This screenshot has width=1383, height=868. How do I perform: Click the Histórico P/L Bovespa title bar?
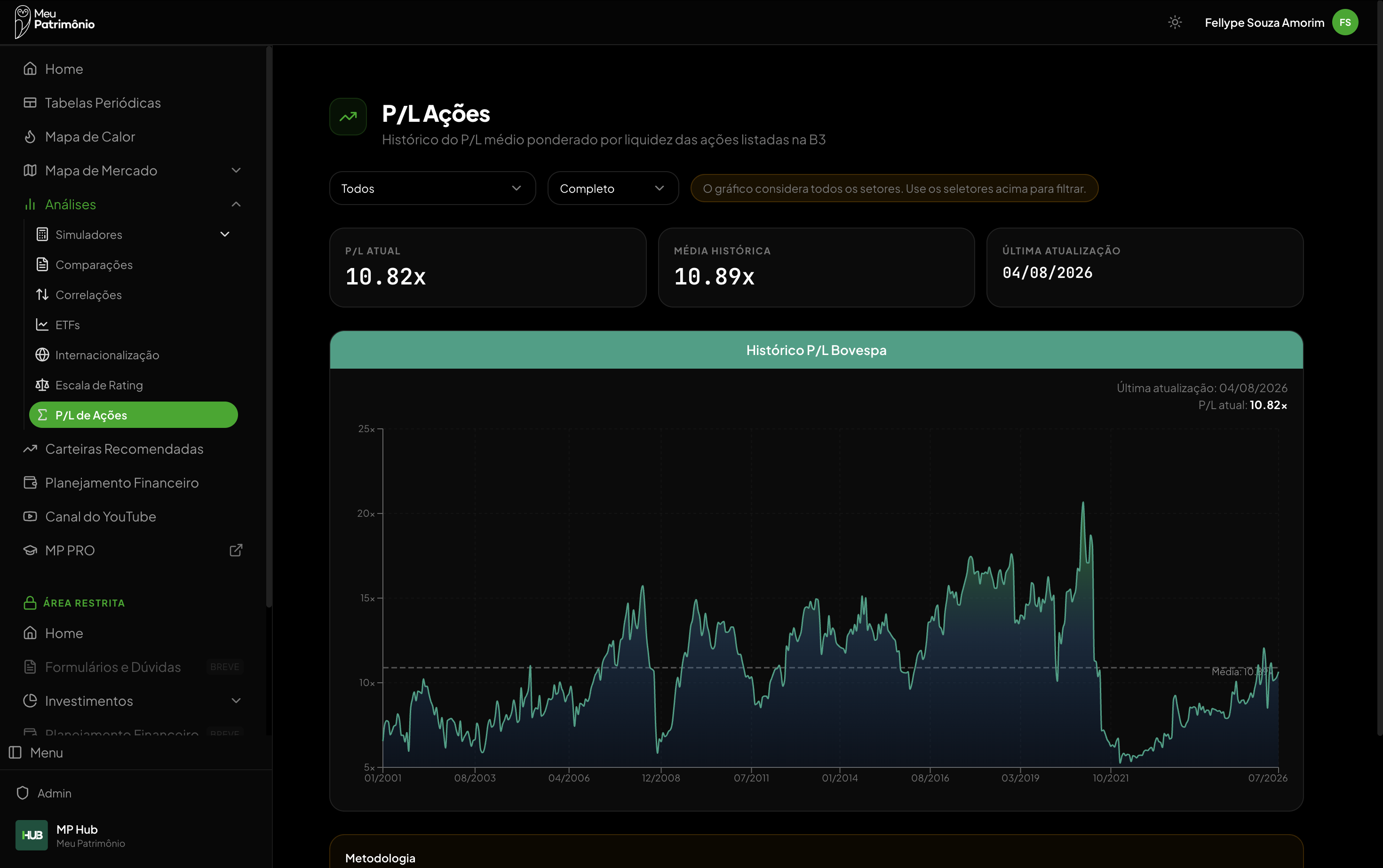coord(816,350)
